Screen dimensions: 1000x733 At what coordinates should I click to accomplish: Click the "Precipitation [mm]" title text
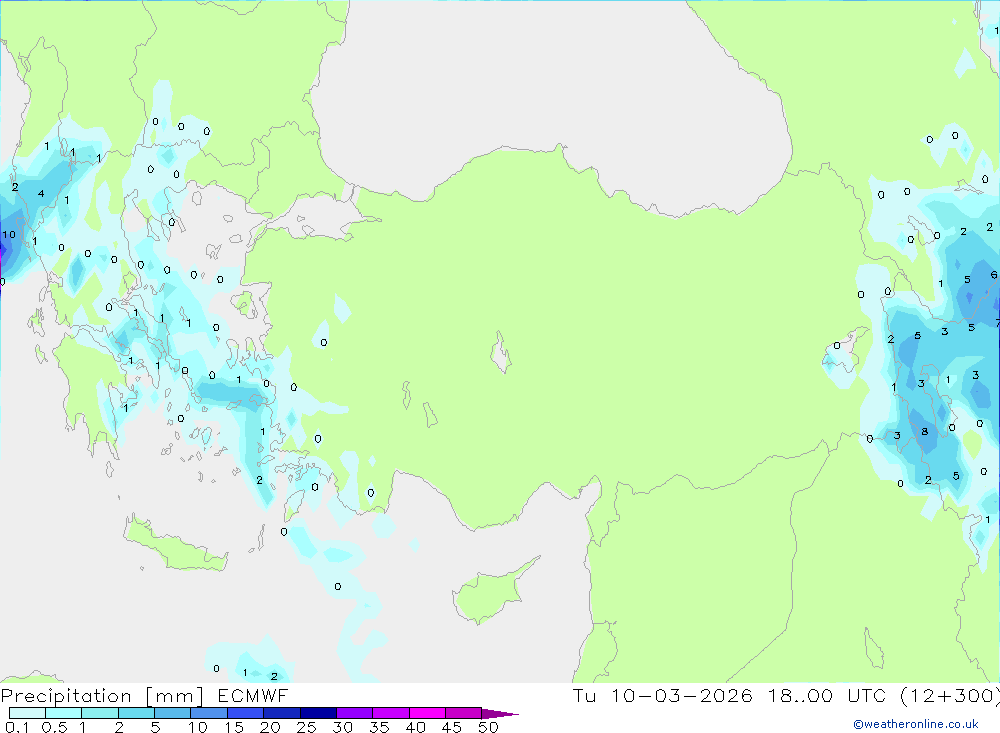pyautogui.click(x=102, y=696)
